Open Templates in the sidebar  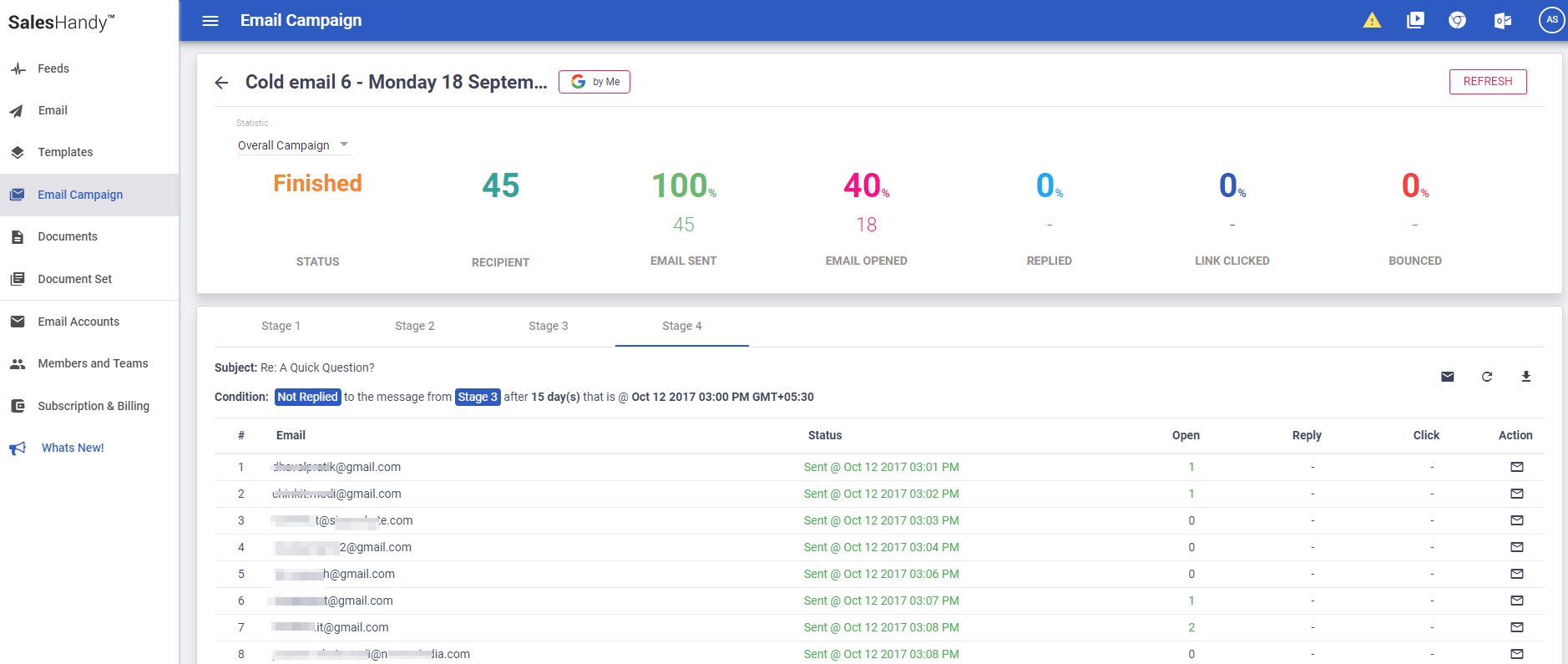coord(65,152)
